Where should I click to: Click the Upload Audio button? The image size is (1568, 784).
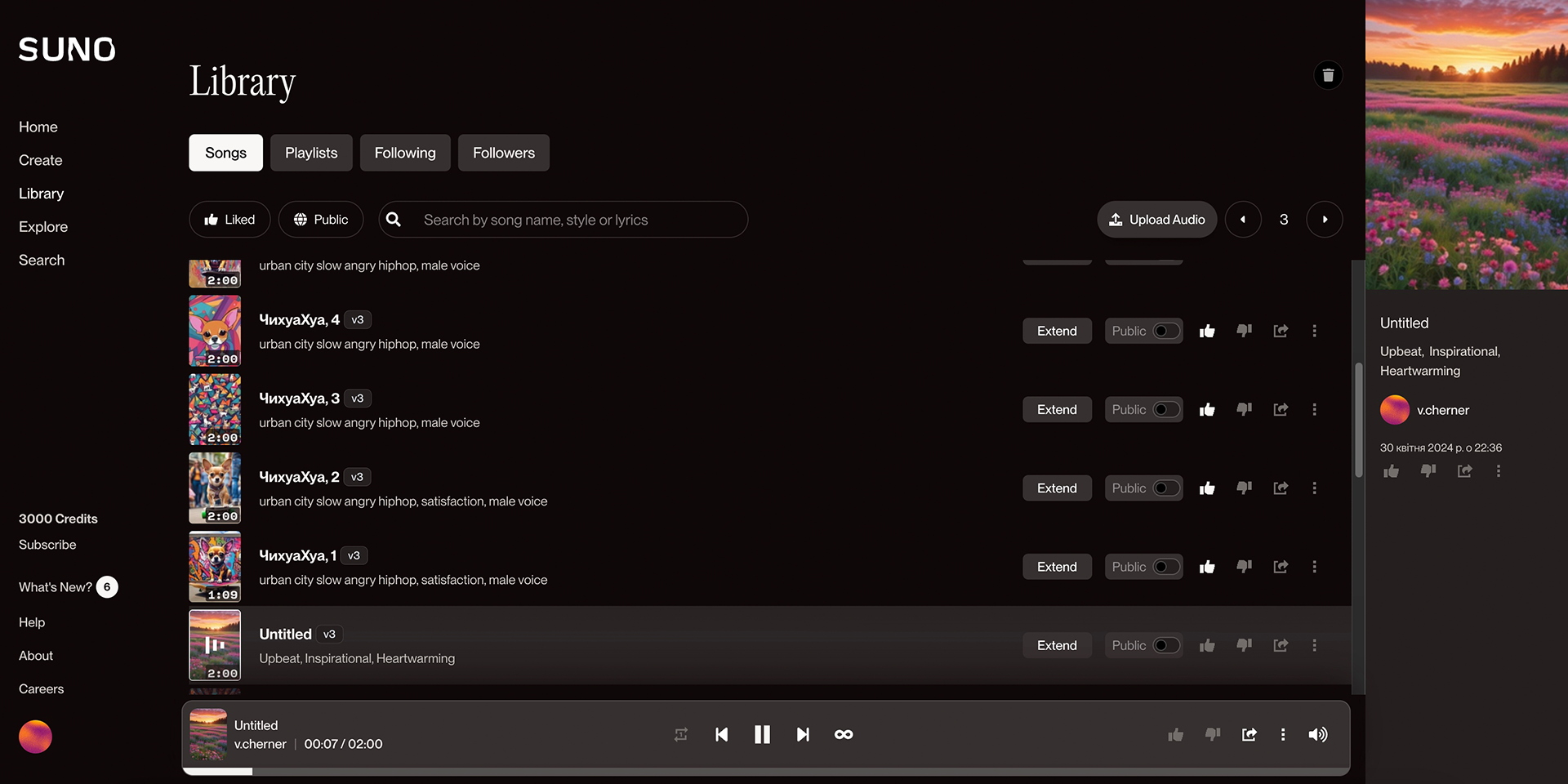pos(1156,220)
